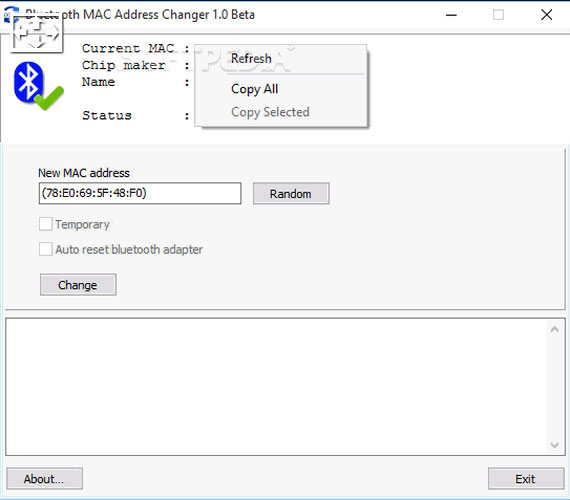
Task: Click the Status label
Action: coord(107,115)
